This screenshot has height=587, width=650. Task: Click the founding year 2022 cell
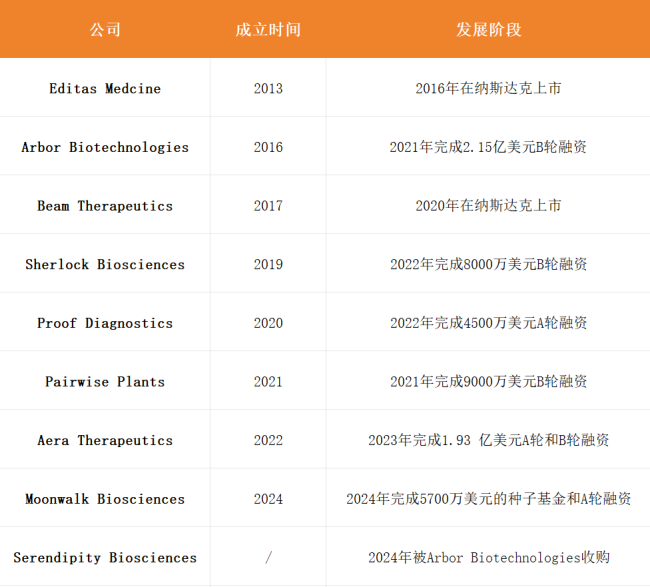click(268, 440)
